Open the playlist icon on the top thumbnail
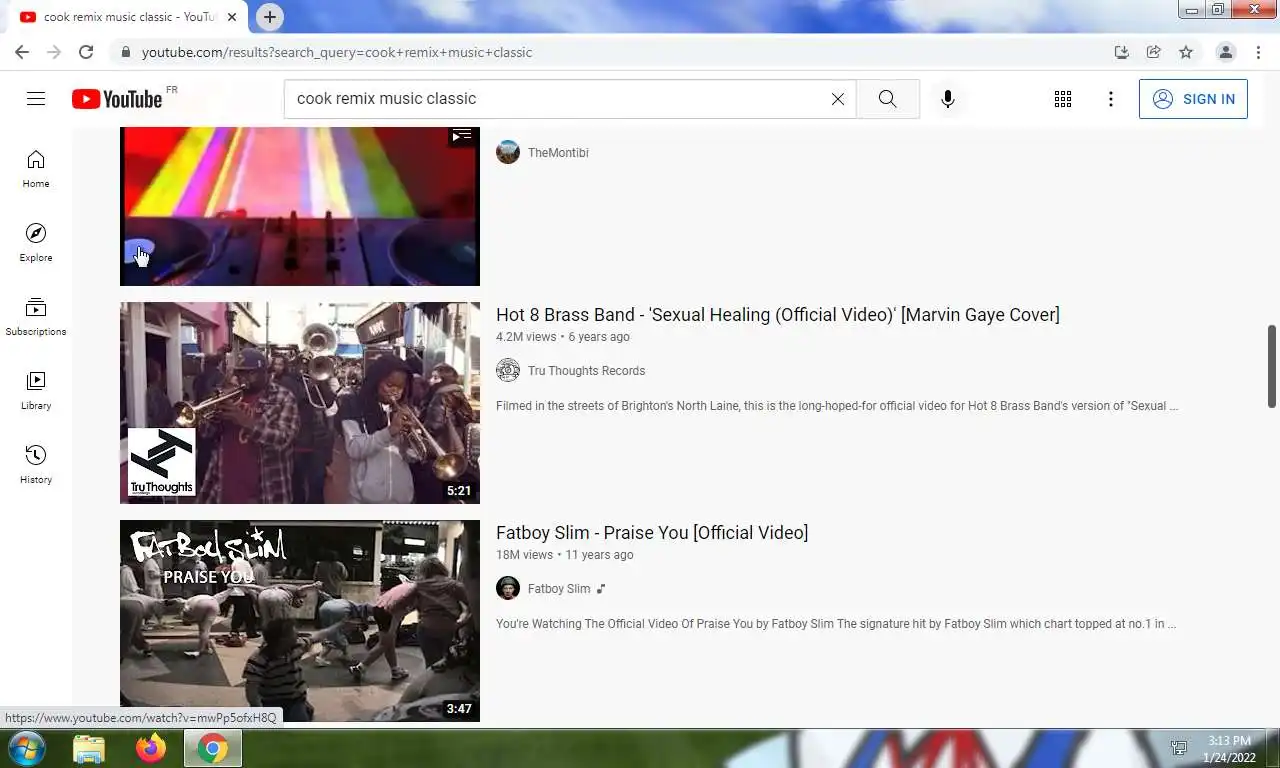This screenshot has height=768, width=1280. pos(461,135)
